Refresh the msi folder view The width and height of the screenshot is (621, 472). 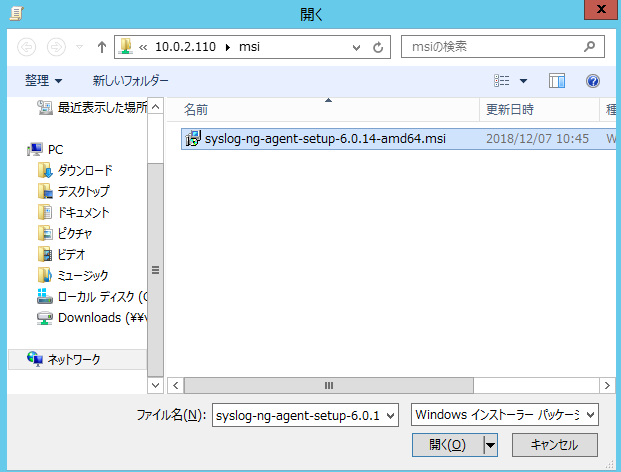pos(378,48)
